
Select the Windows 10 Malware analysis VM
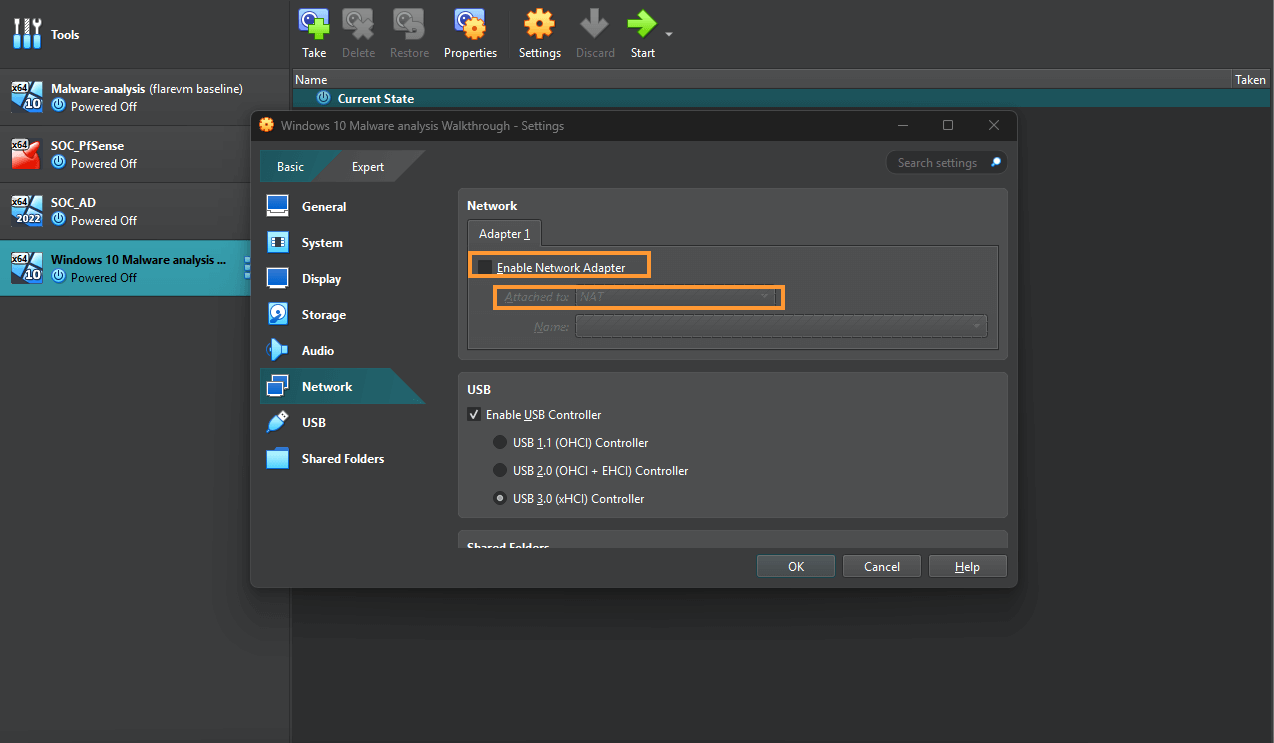pyautogui.click(x=125, y=268)
